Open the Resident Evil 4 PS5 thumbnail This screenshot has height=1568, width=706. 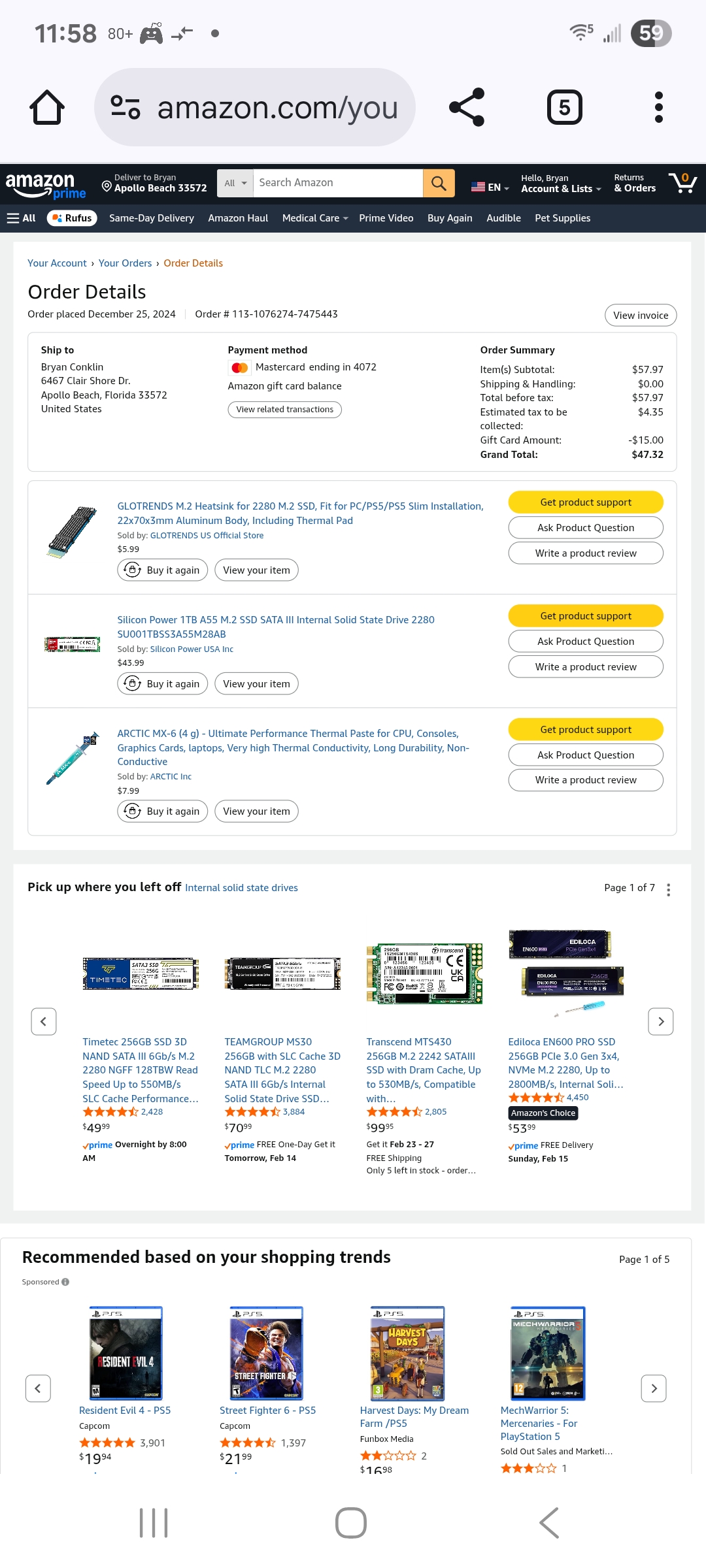click(x=126, y=1352)
